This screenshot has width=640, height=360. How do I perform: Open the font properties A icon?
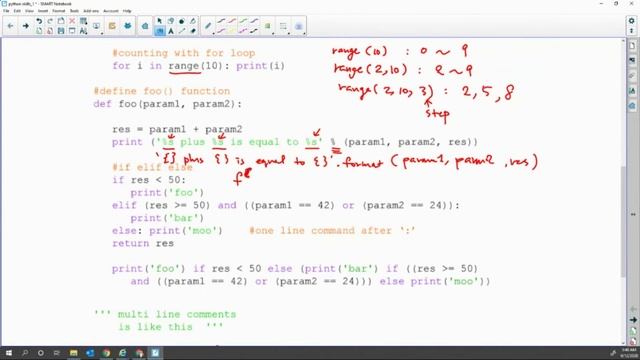pyautogui.click(x=83, y=31)
